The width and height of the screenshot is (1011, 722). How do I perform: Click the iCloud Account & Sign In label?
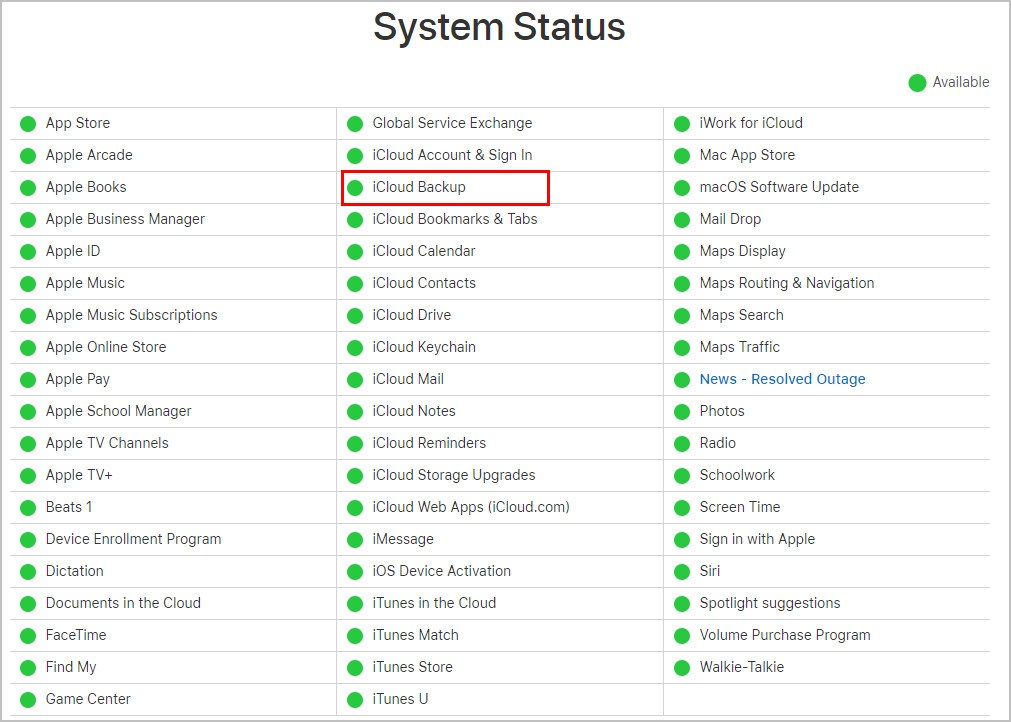(453, 155)
